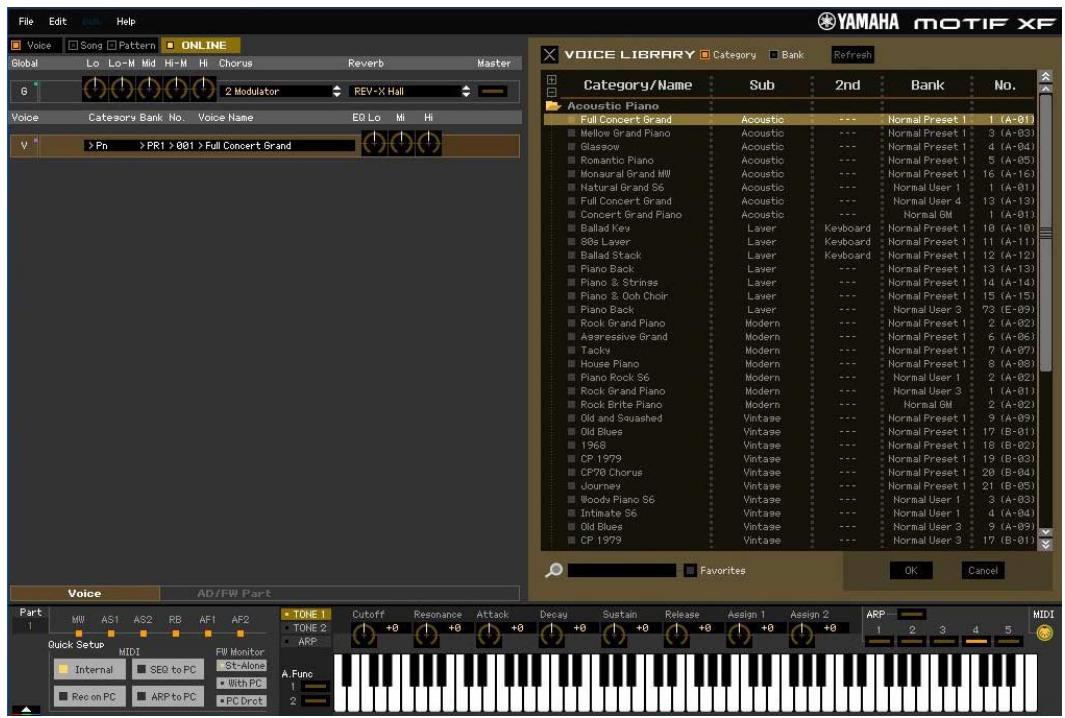Toggle the SEQ to PC quick setup option
Viewport: 1065px width, 718px height.
168,669
